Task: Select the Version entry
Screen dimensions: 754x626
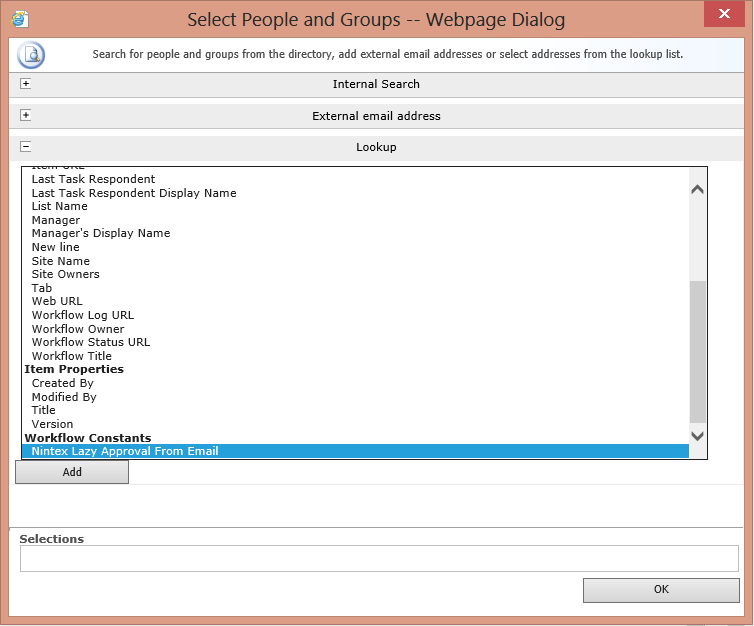Action: 52,424
